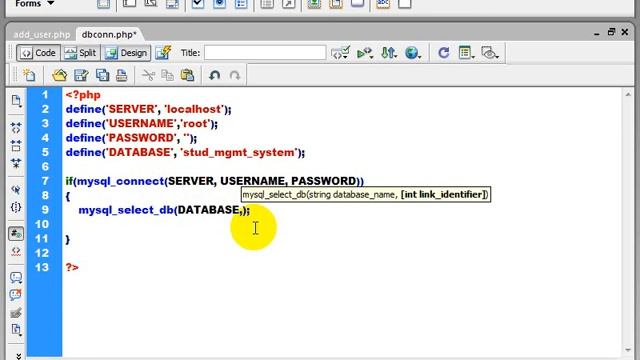Click the Cut scissors icon
Image resolution: width=640 pixels, height=360 pixels.
click(149, 75)
